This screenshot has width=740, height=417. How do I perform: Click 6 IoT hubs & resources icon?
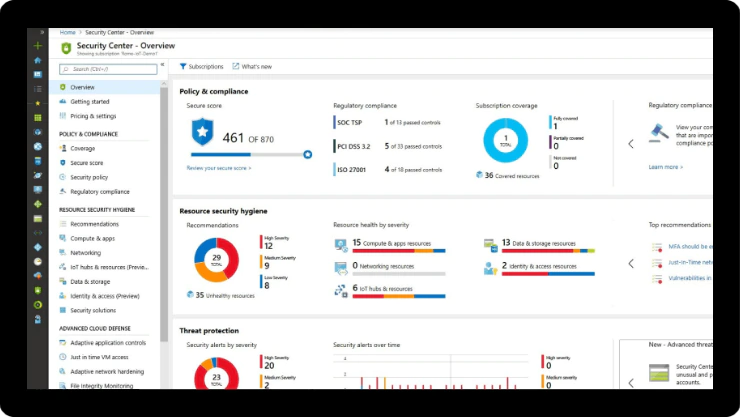(x=341, y=291)
